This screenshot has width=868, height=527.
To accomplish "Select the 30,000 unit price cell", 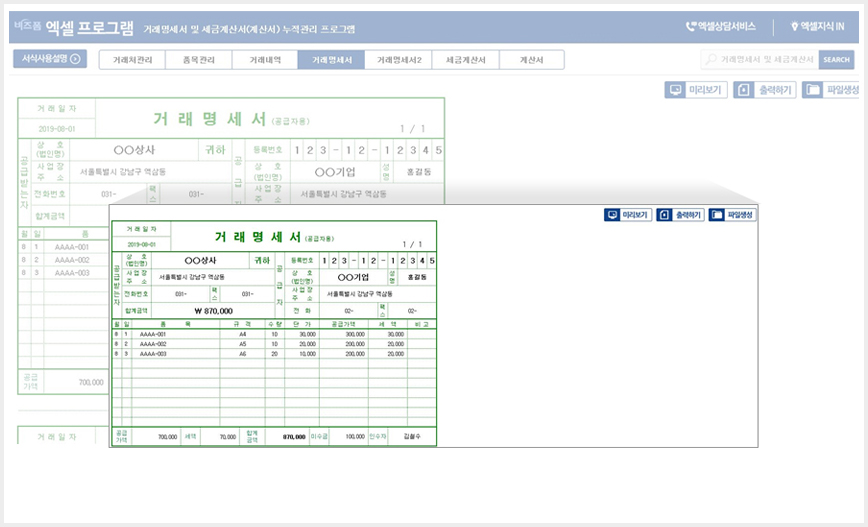I will tap(302, 334).
